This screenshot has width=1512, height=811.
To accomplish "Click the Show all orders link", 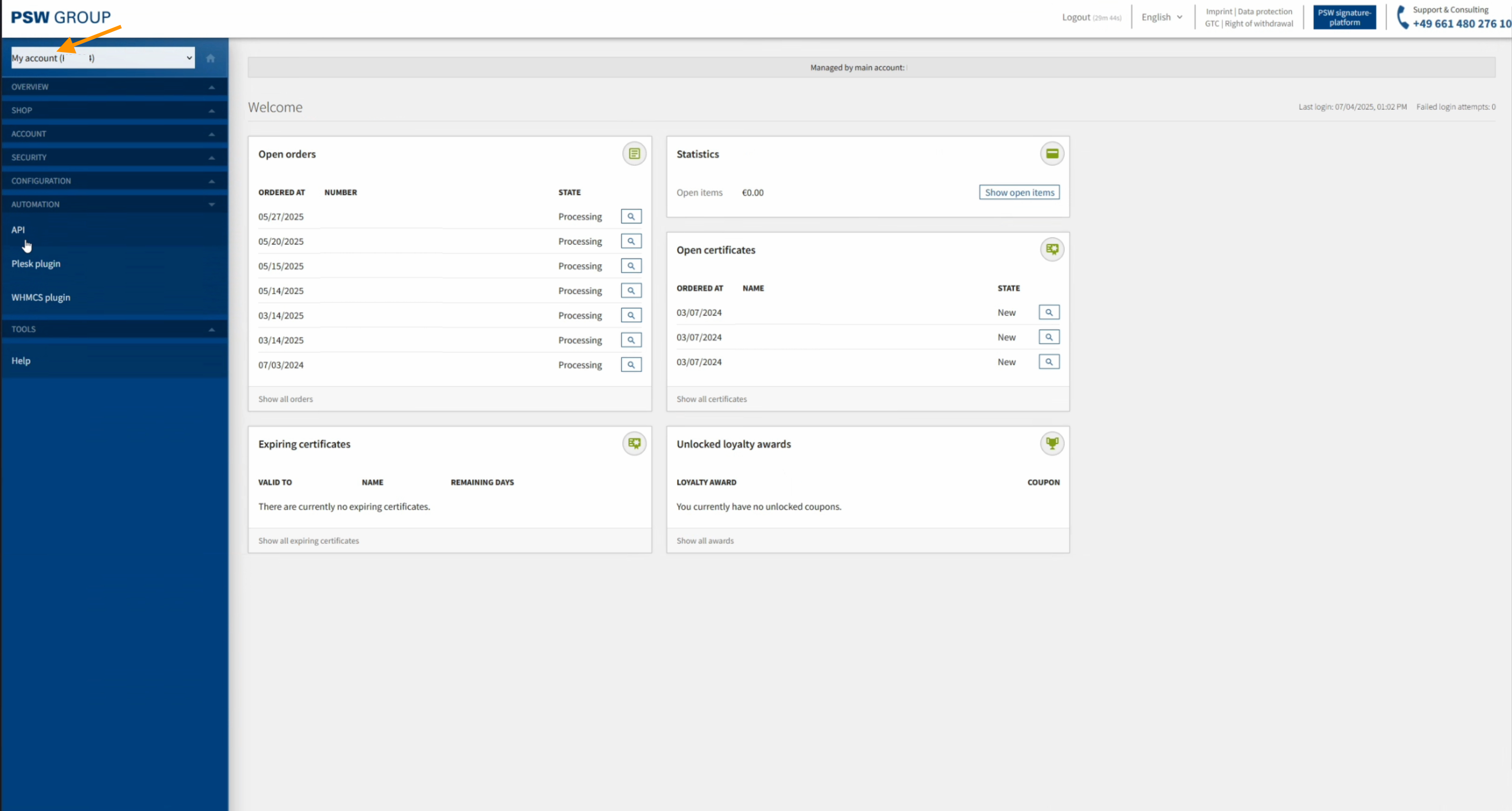I will [285, 399].
